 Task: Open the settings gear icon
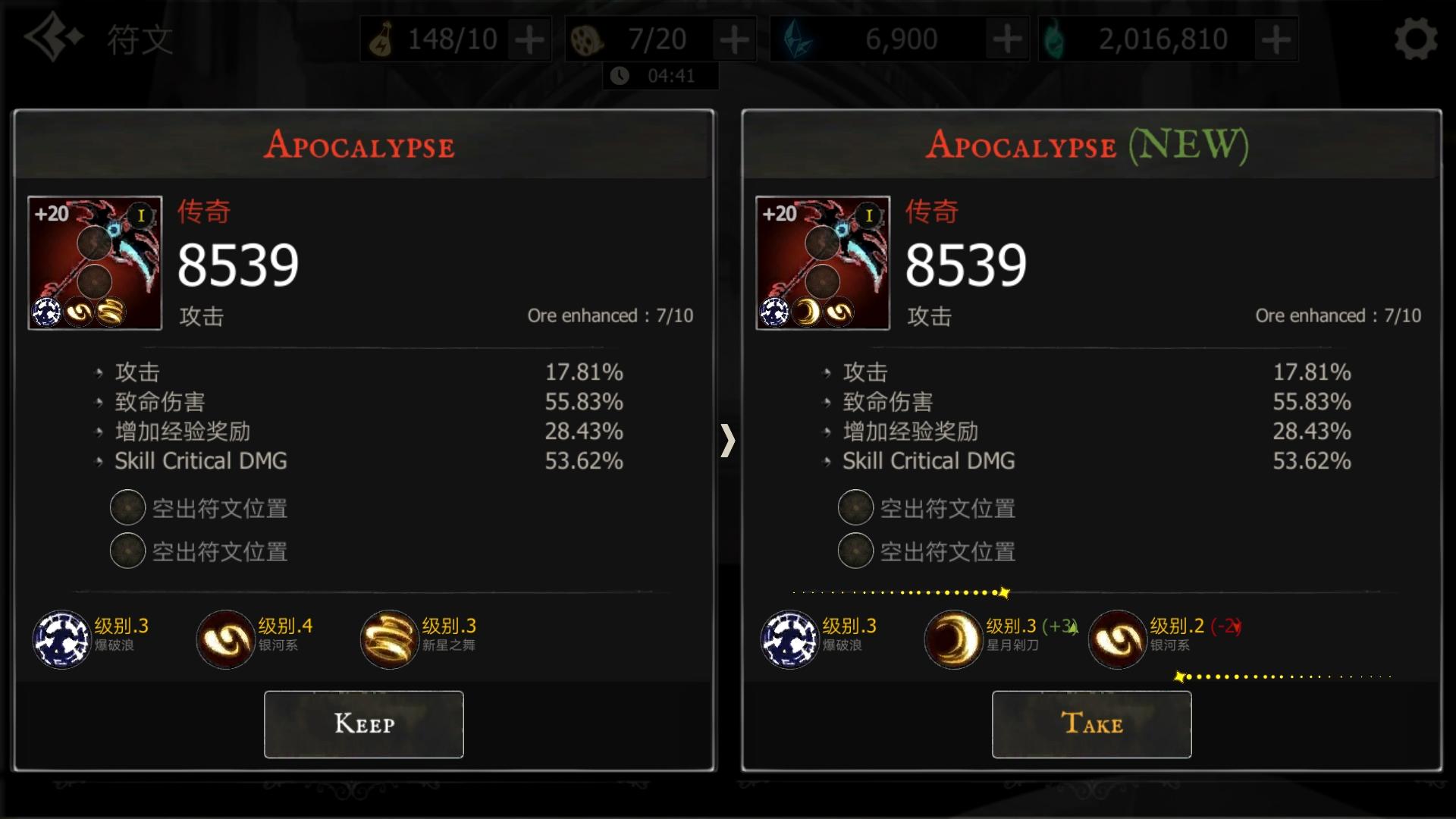pyautogui.click(x=1416, y=39)
